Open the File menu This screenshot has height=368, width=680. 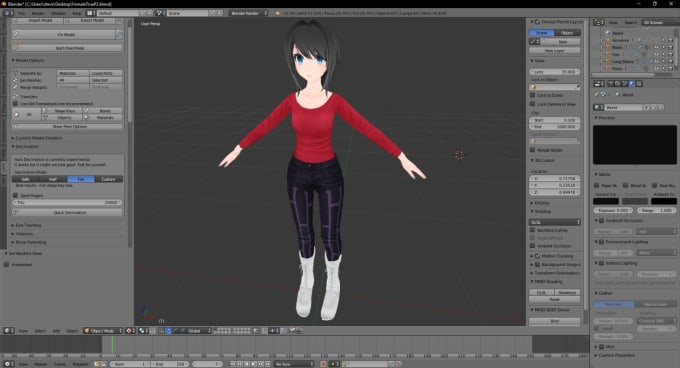[21, 13]
